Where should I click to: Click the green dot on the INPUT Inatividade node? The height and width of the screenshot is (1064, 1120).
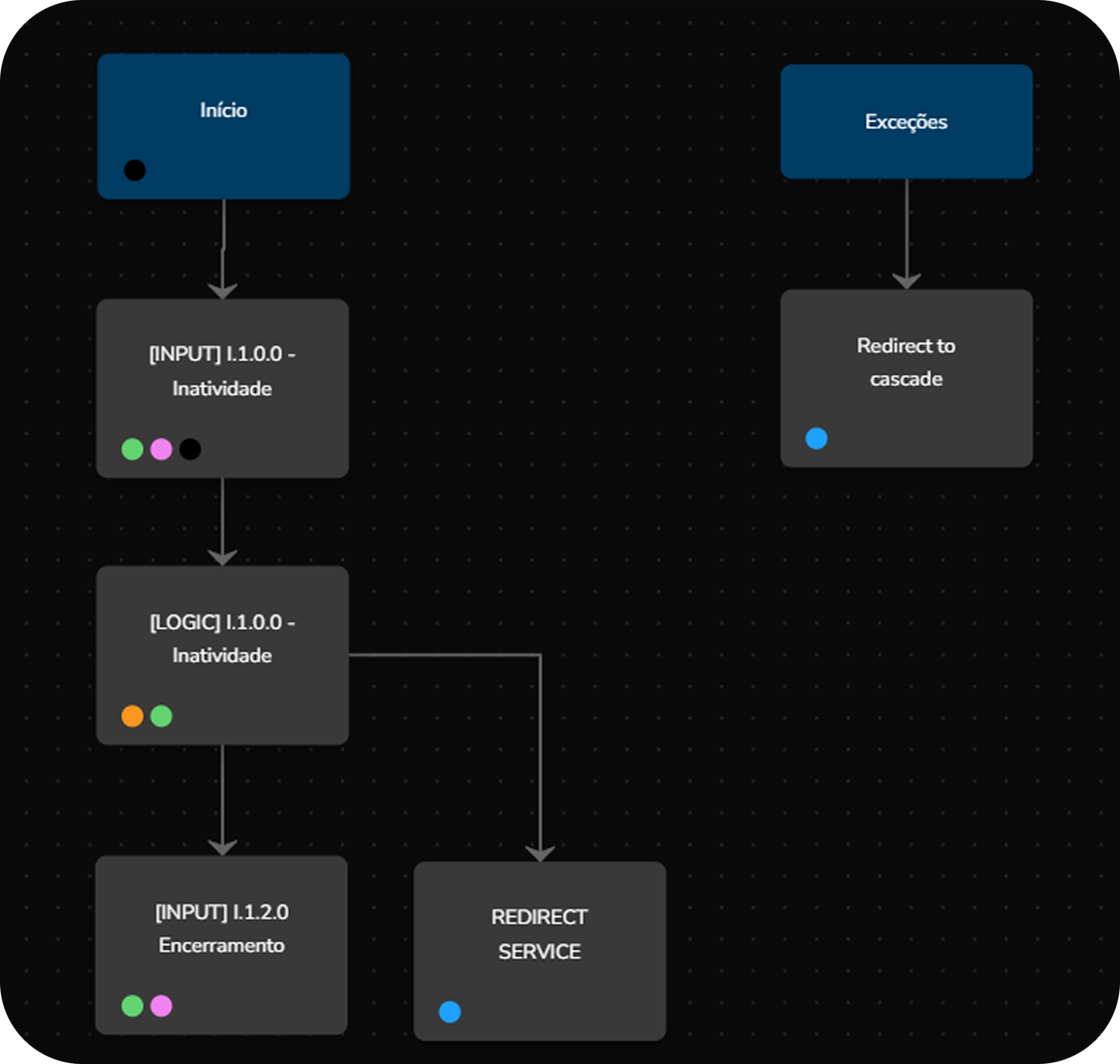pos(133,449)
